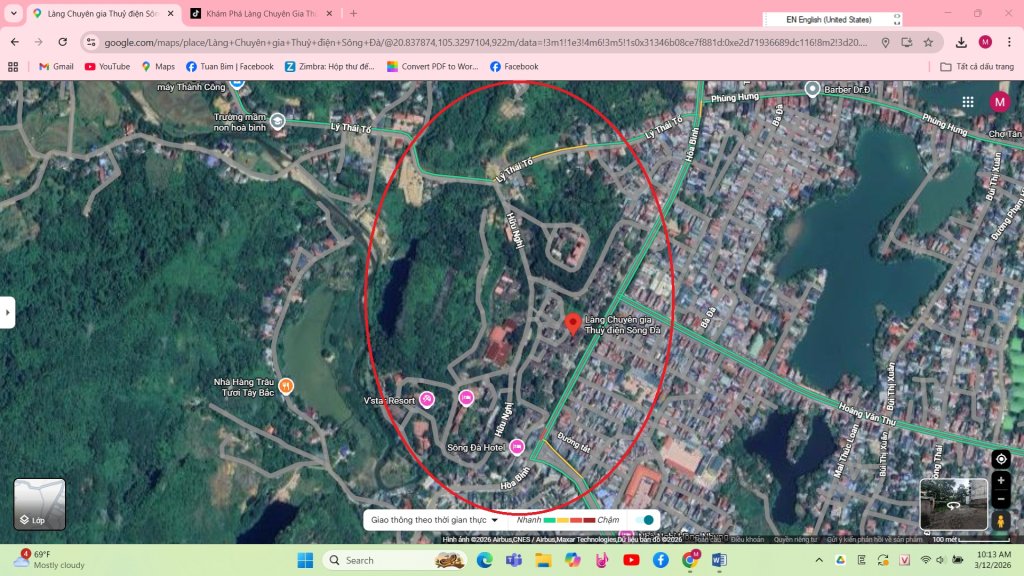
Task: Open the clock showing 10:13 AM
Action: point(993,560)
